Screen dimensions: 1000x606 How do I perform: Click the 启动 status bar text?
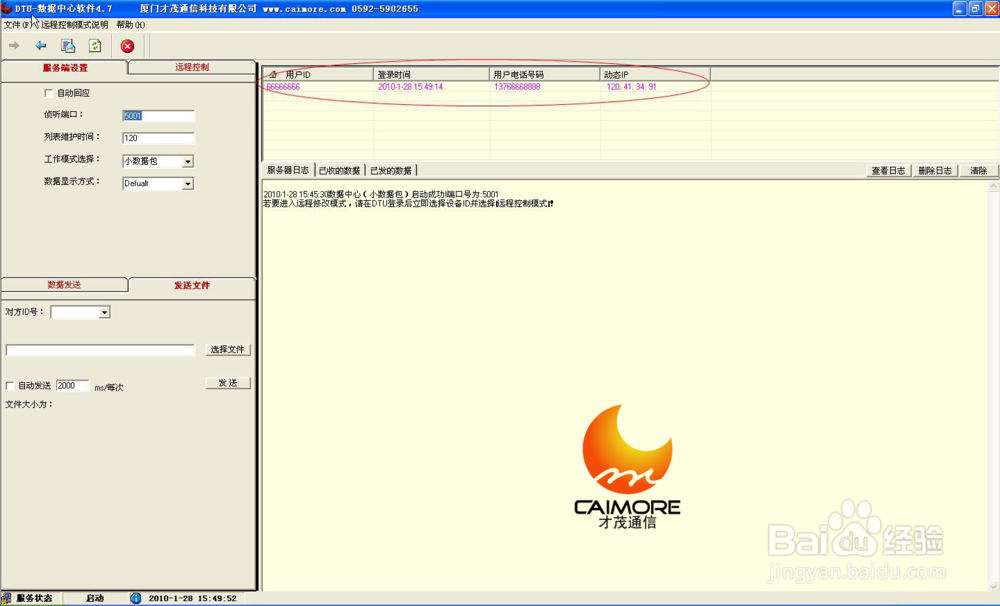pyautogui.click(x=95, y=598)
